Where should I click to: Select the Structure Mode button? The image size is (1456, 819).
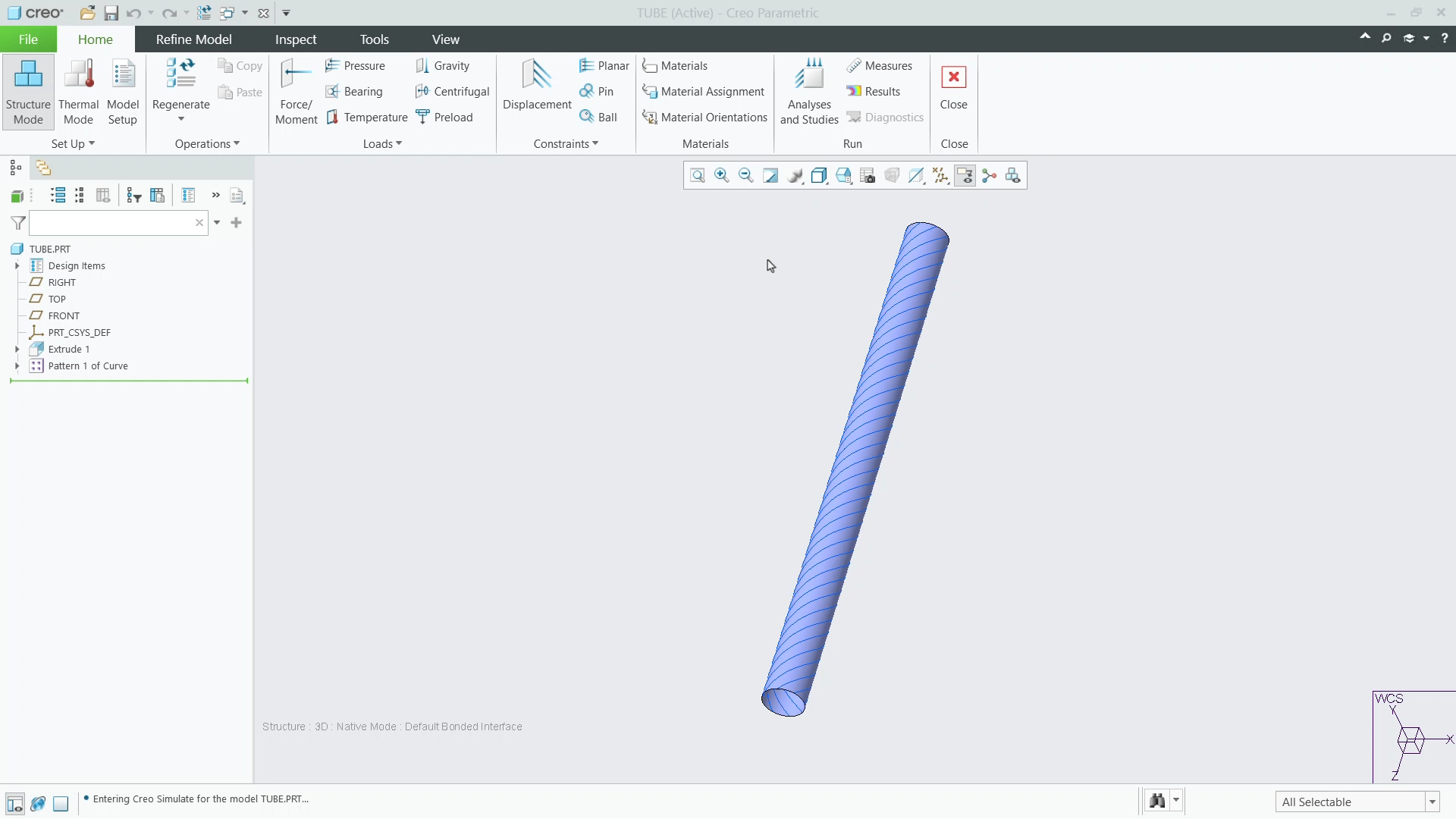[x=28, y=92]
